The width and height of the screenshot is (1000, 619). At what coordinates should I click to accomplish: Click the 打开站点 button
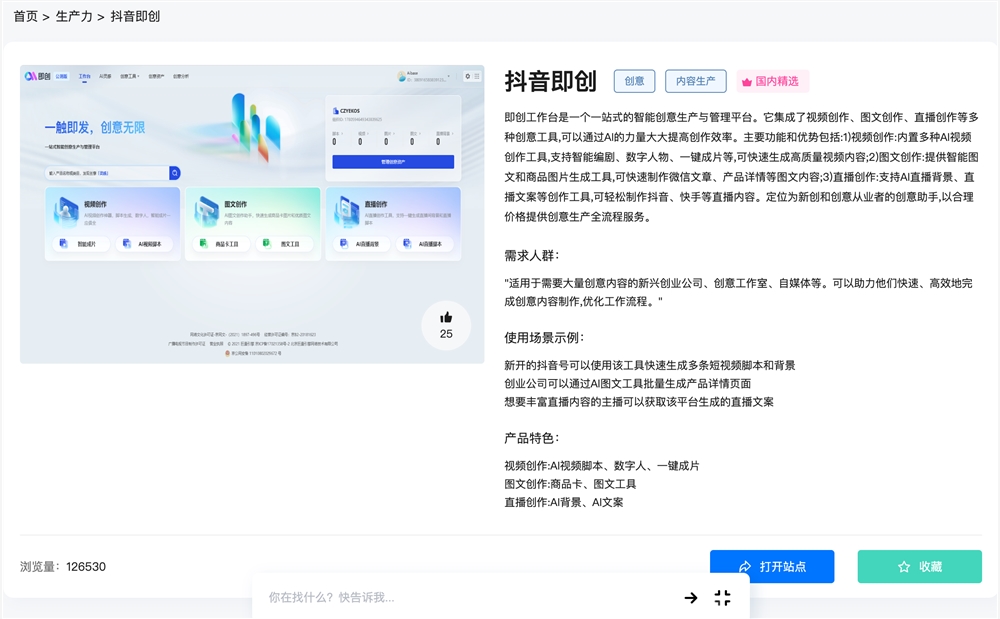click(x=772, y=566)
